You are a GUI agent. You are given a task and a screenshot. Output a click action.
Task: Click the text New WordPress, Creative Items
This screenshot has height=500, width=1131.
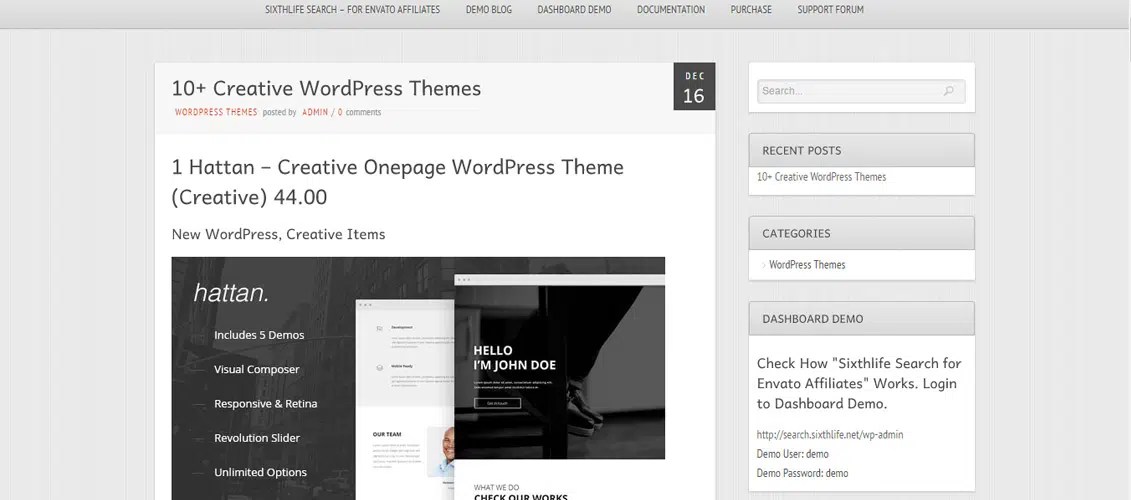278,234
